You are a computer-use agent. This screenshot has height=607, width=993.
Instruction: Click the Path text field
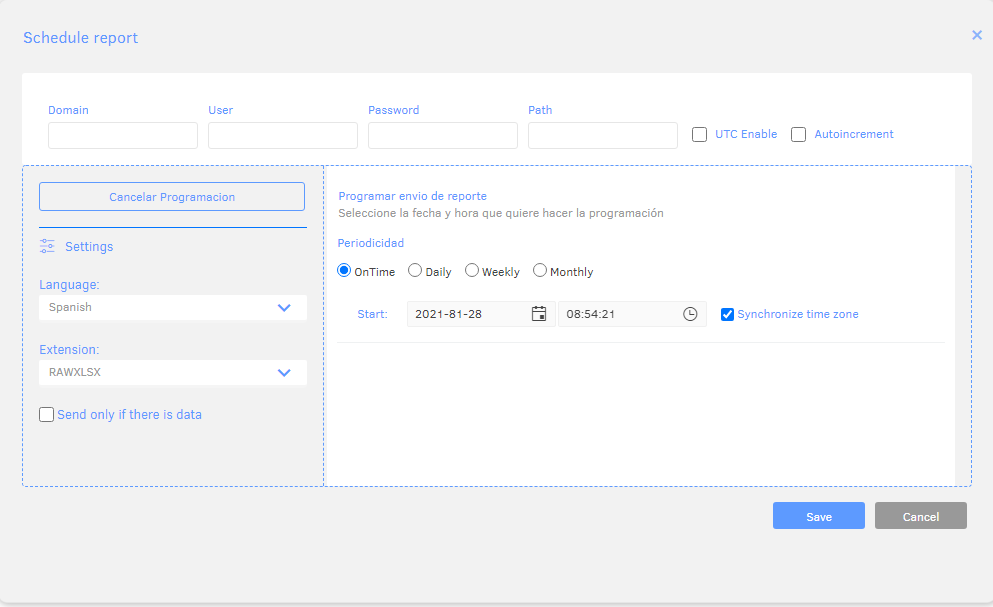(x=603, y=136)
